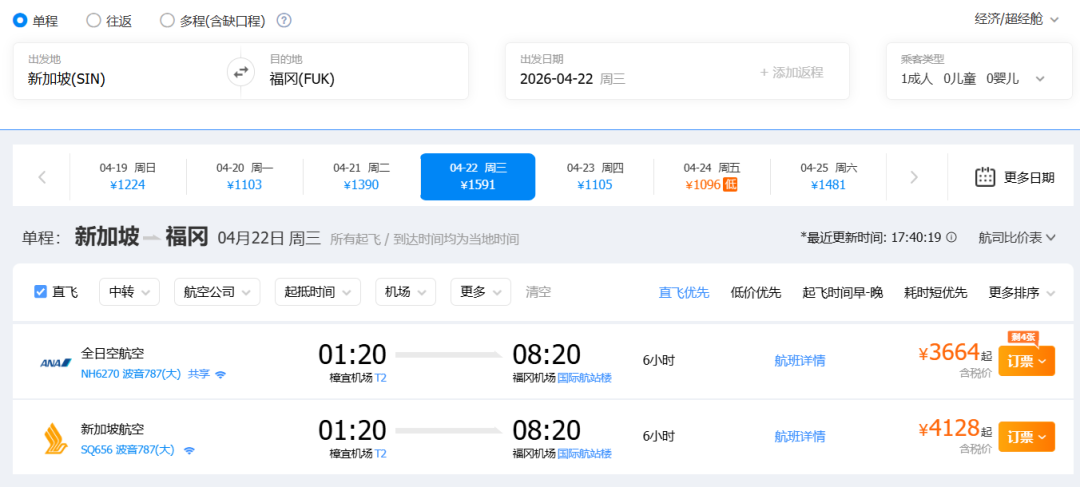
Task: Click the ANA airline logo
Action: coord(52,362)
